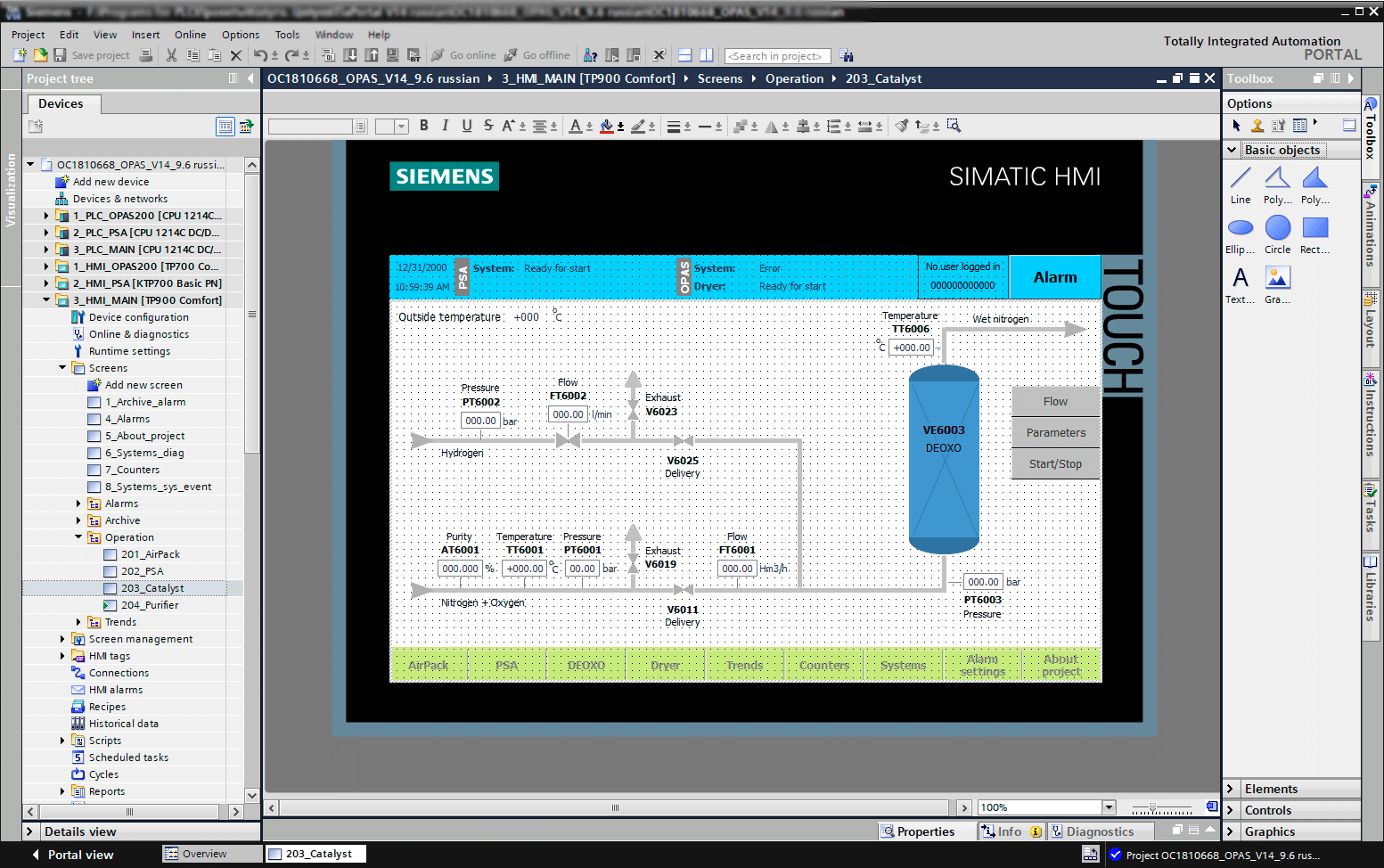Click the stamp icon in Toolbox options
This screenshot has height=868, width=1384.
coord(1257,126)
